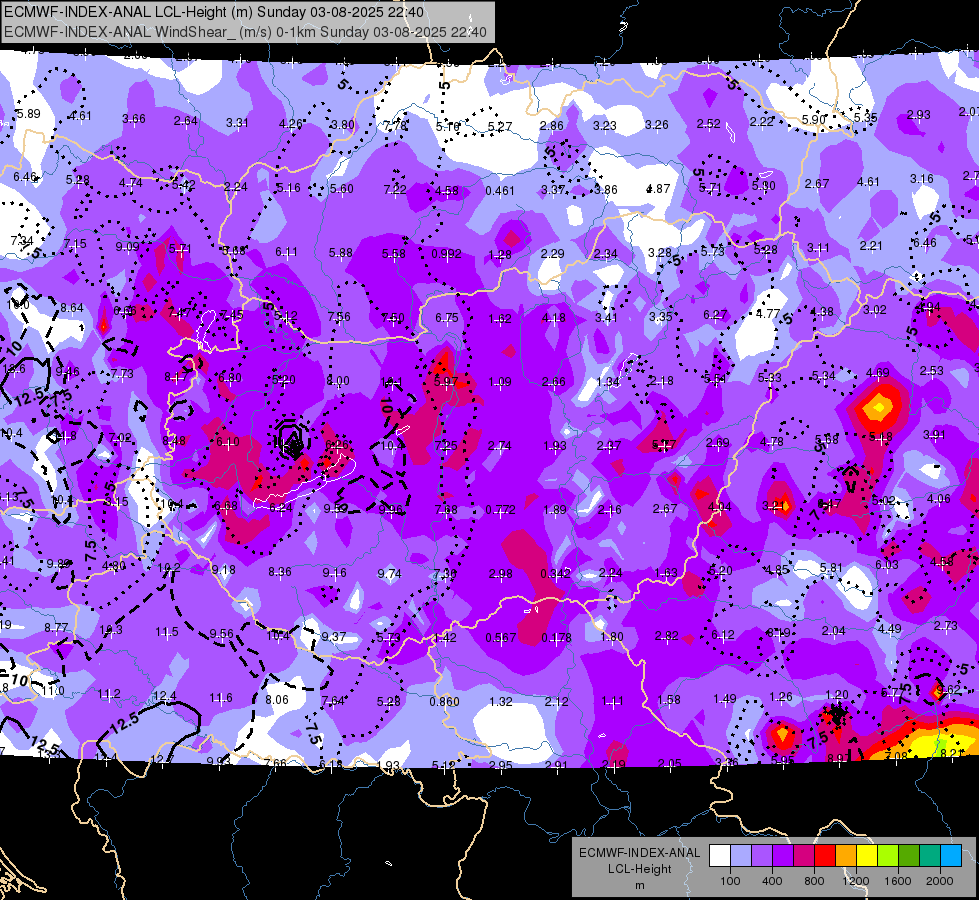The height and width of the screenshot is (900, 979).
Task: Select the blue legend color swatch
Action: click(951, 856)
